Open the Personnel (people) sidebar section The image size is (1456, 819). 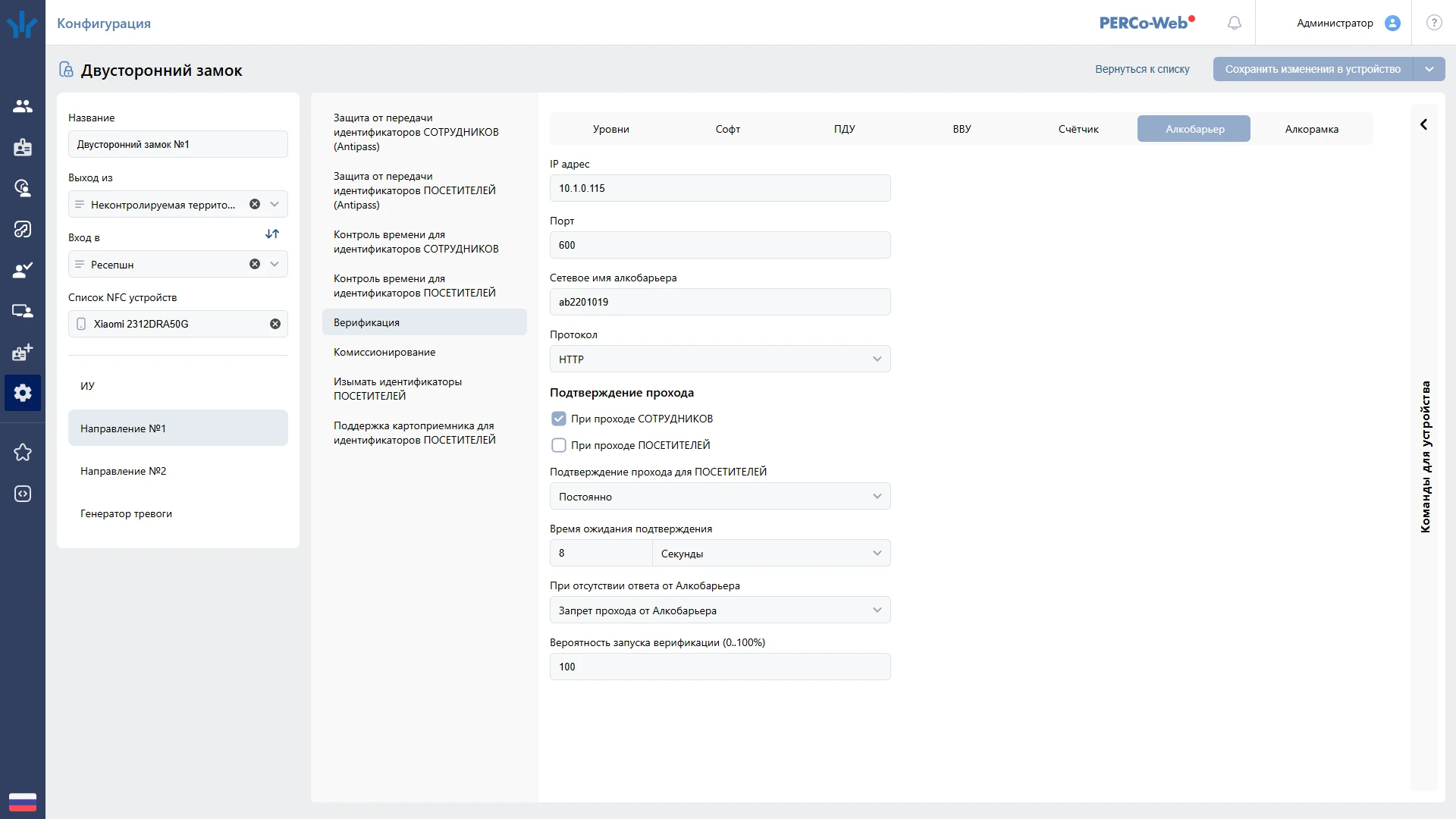[x=23, y=106]
